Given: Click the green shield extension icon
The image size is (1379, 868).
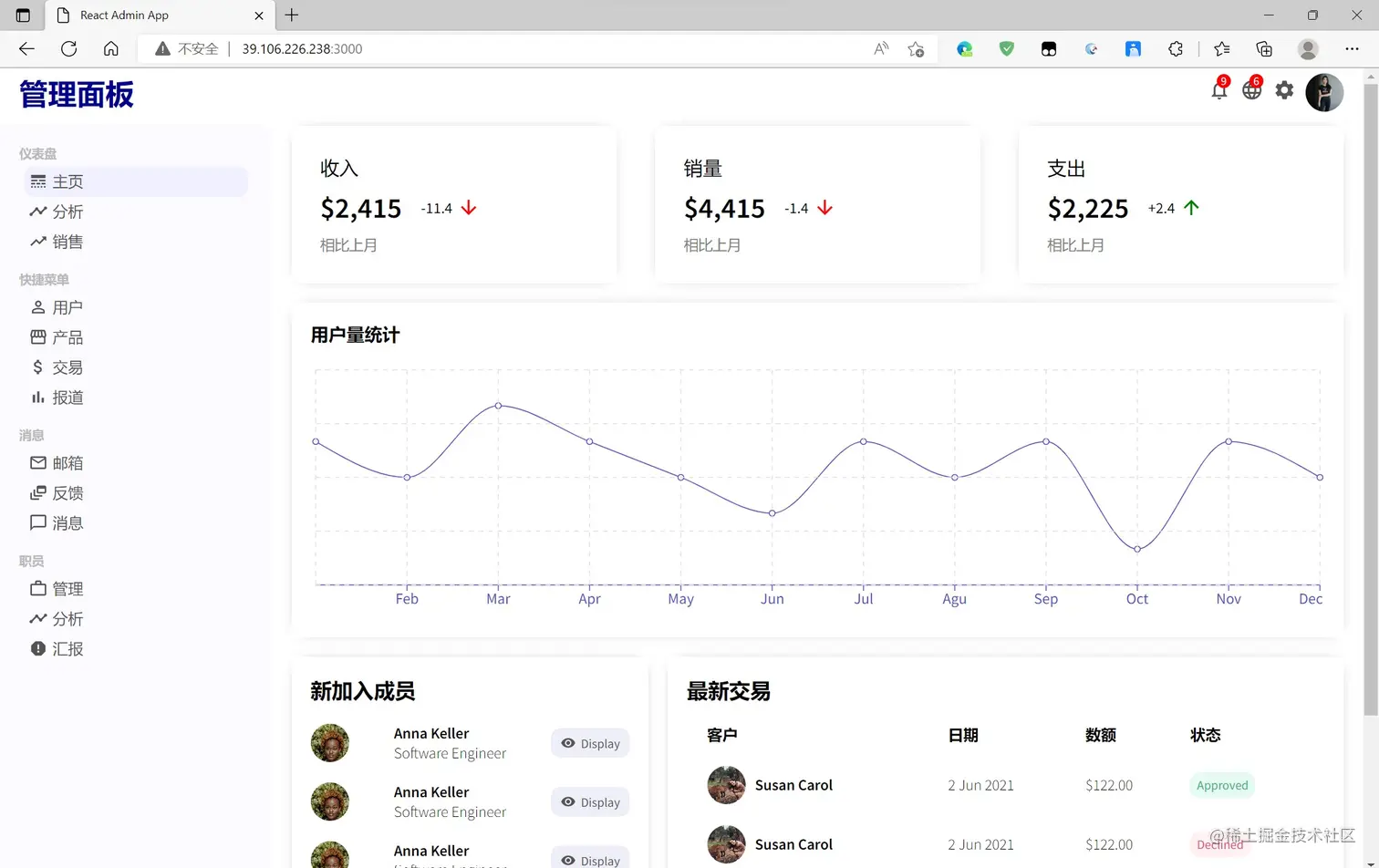Looking at the screenshot, I should point(1007,48).
